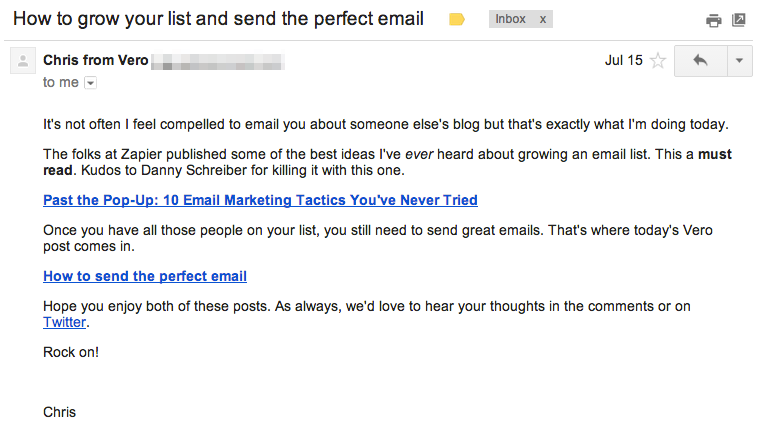Viewport: 770px width, 432px height.
Task: Follow the Twitter link
Action: coord(65,322)
